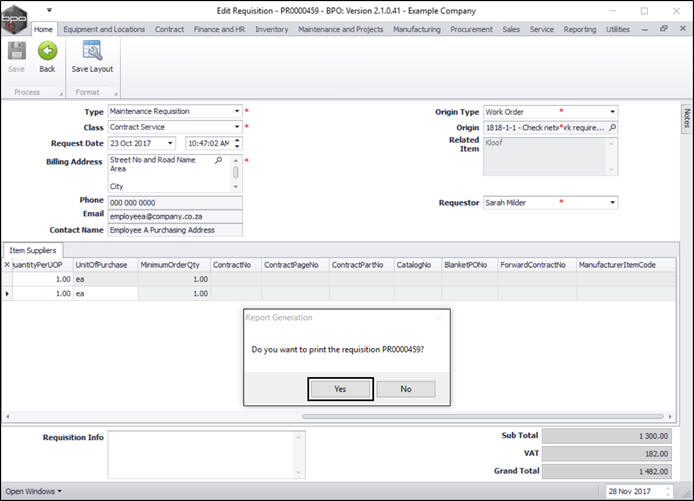Expand Format group dialog launcher
694x501 pixels.
coord(116,94)
